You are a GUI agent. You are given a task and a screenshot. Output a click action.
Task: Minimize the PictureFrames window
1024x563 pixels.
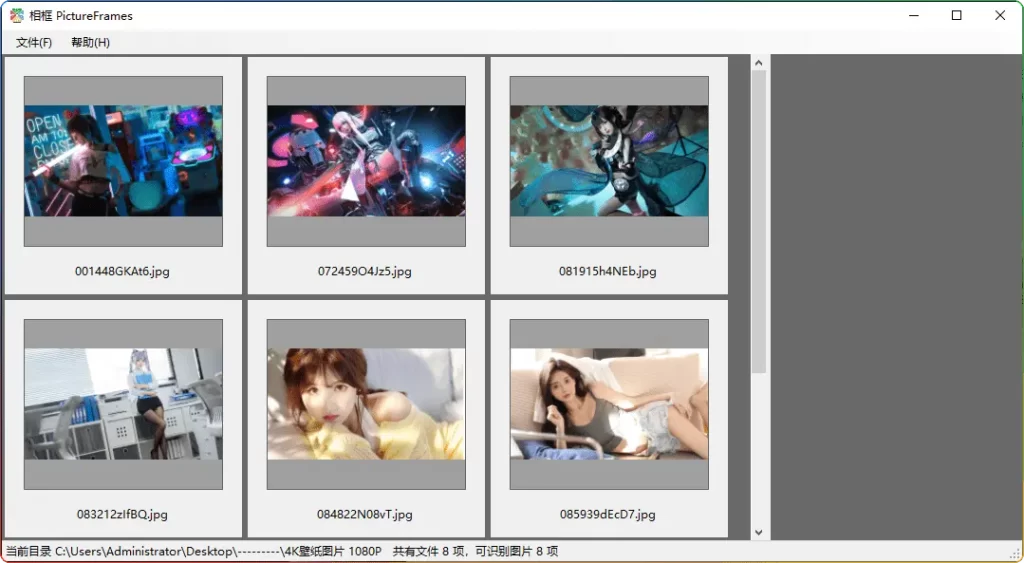point(912,16)
